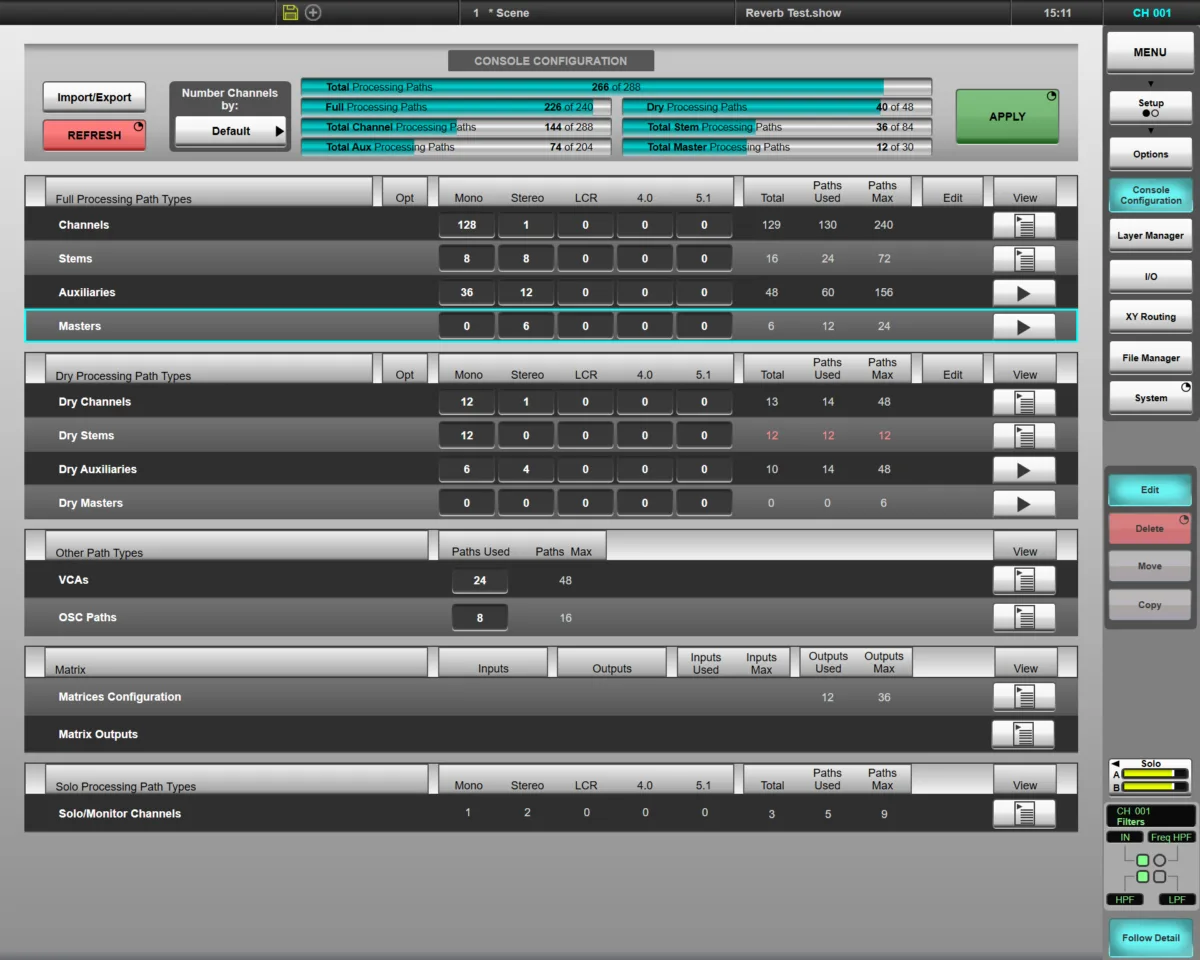
Task: Open the OSC Paths view list icon
Action: tap(1024, 617)
